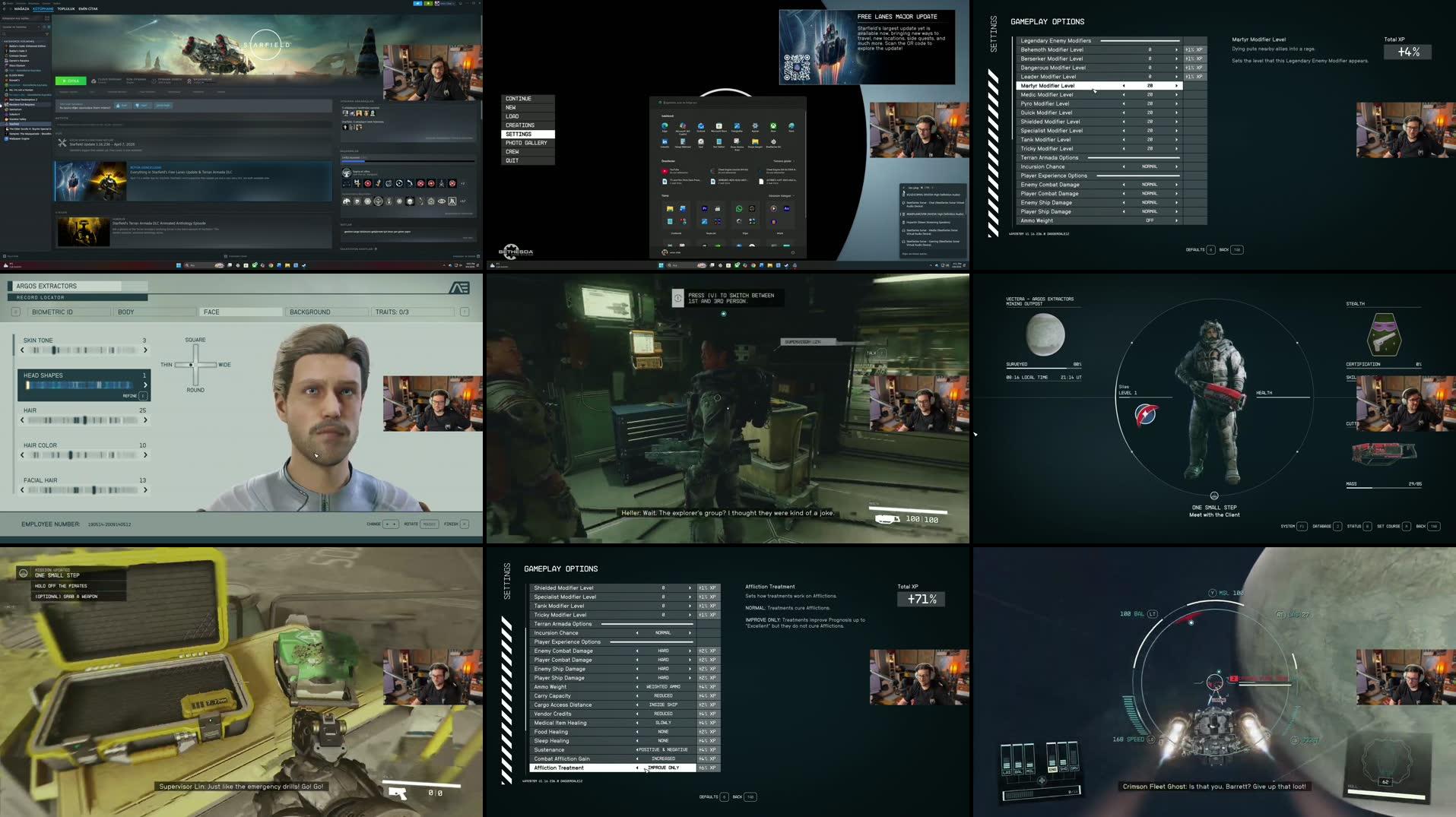Screen dimensions: 1456x817
Task: Decrease Hair style with its left arrow
Action: coord(22,420)
